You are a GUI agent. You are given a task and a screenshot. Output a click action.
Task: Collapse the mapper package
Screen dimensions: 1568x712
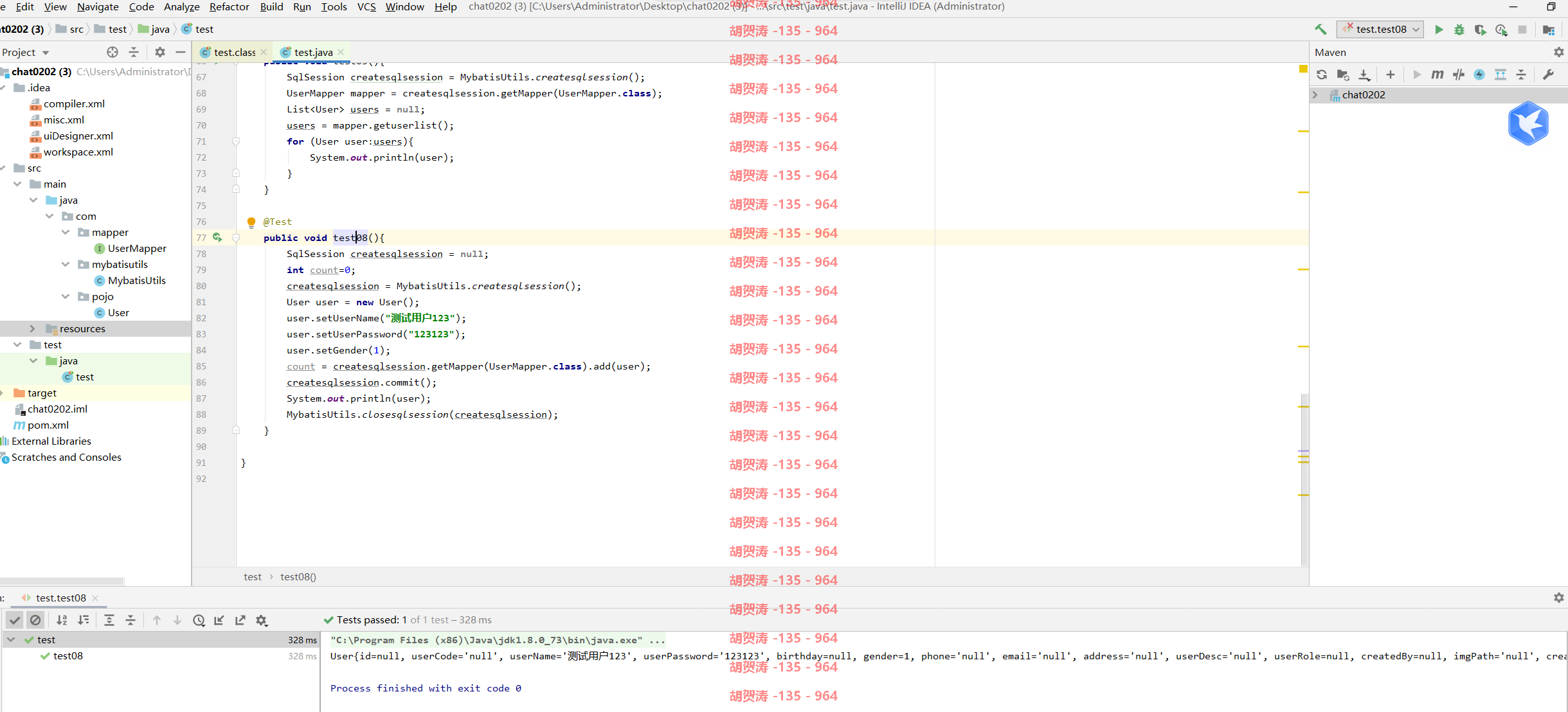point(66,232)
